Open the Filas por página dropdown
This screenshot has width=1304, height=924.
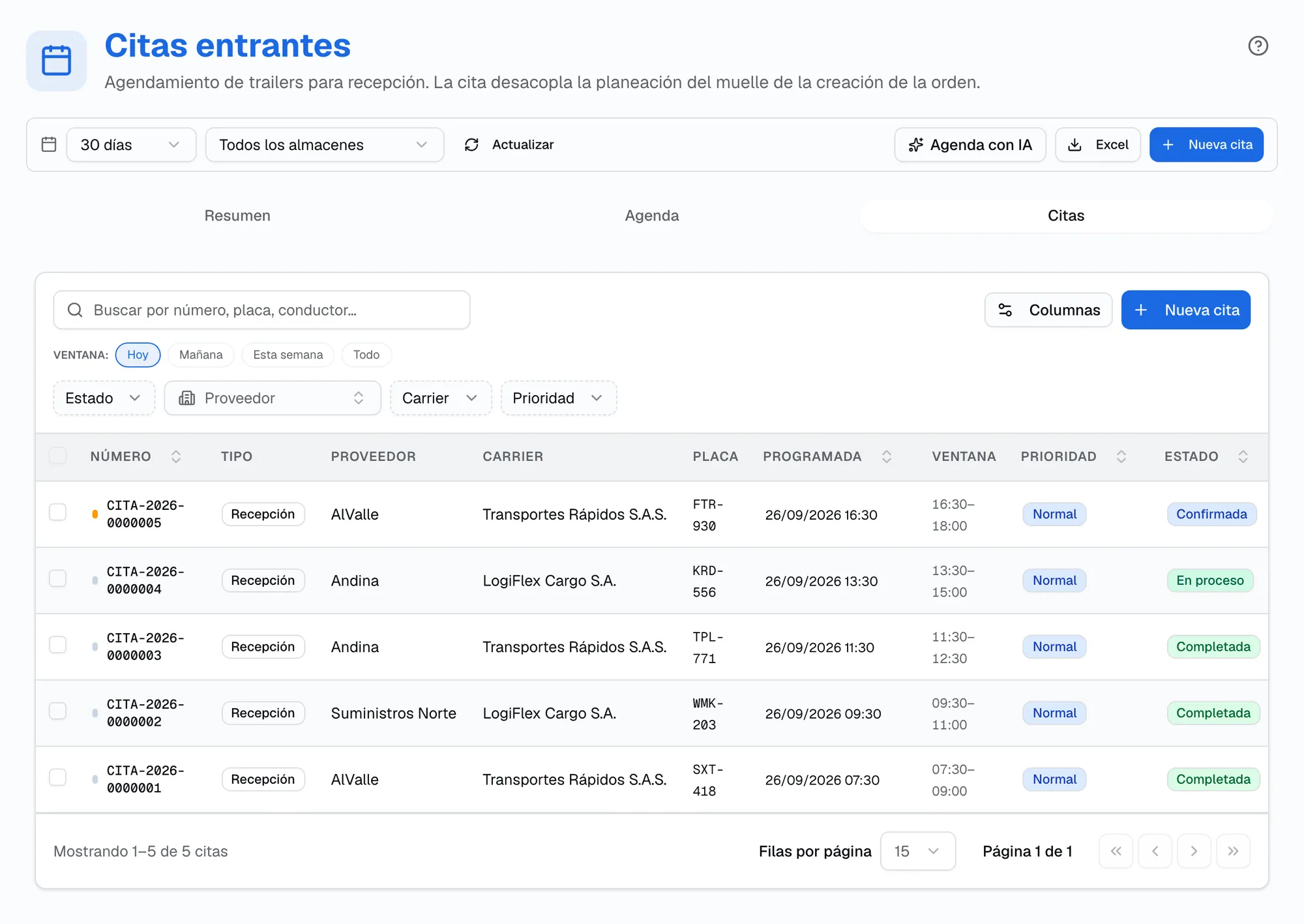coord(918,851)
